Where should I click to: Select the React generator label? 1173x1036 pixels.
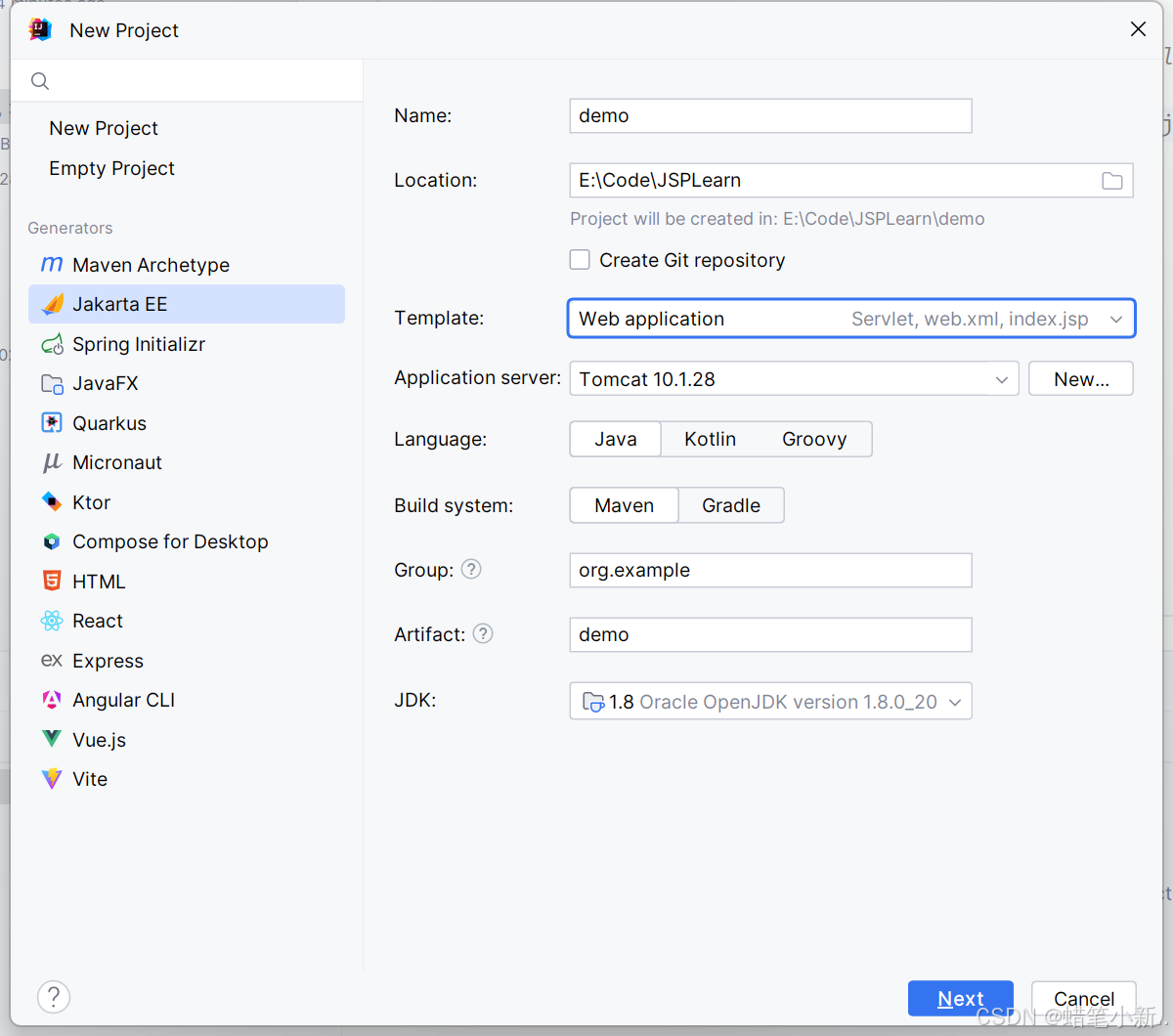(x=98, y=621)
